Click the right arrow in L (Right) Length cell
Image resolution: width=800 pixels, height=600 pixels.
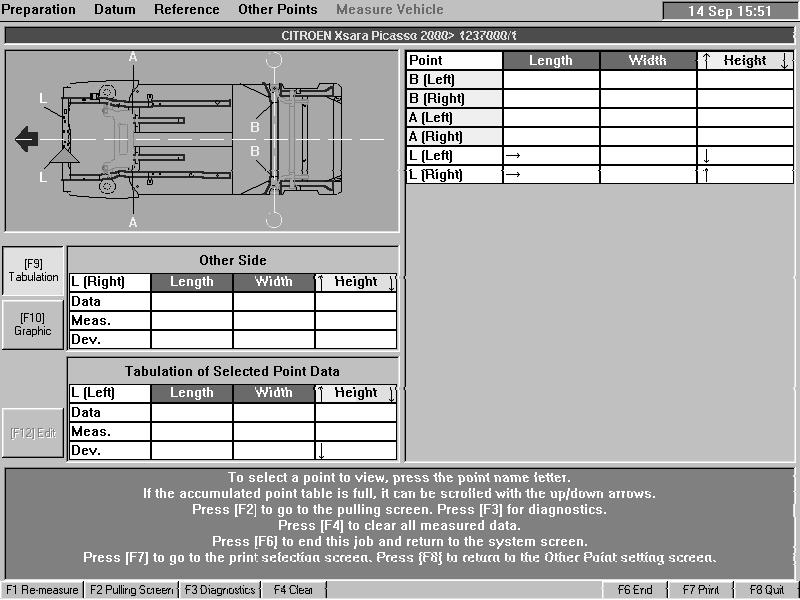coord(513,174)
